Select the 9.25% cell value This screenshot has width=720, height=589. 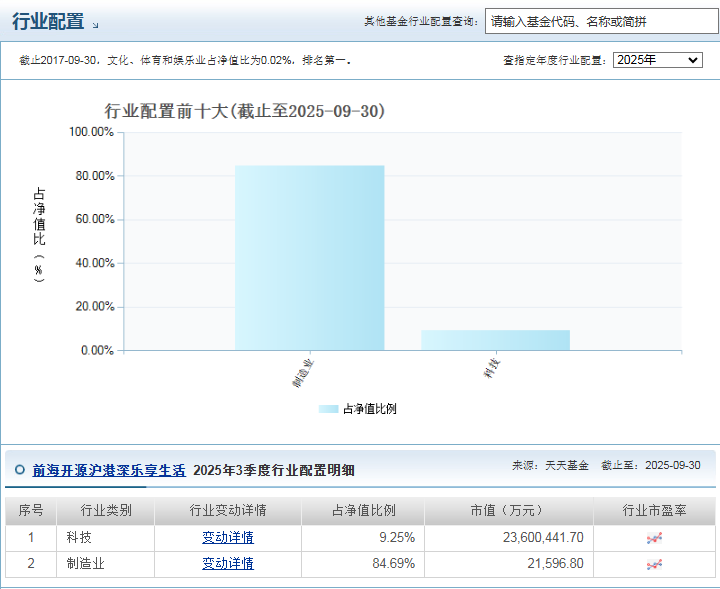pyautogui.click(x=397, y=537)
